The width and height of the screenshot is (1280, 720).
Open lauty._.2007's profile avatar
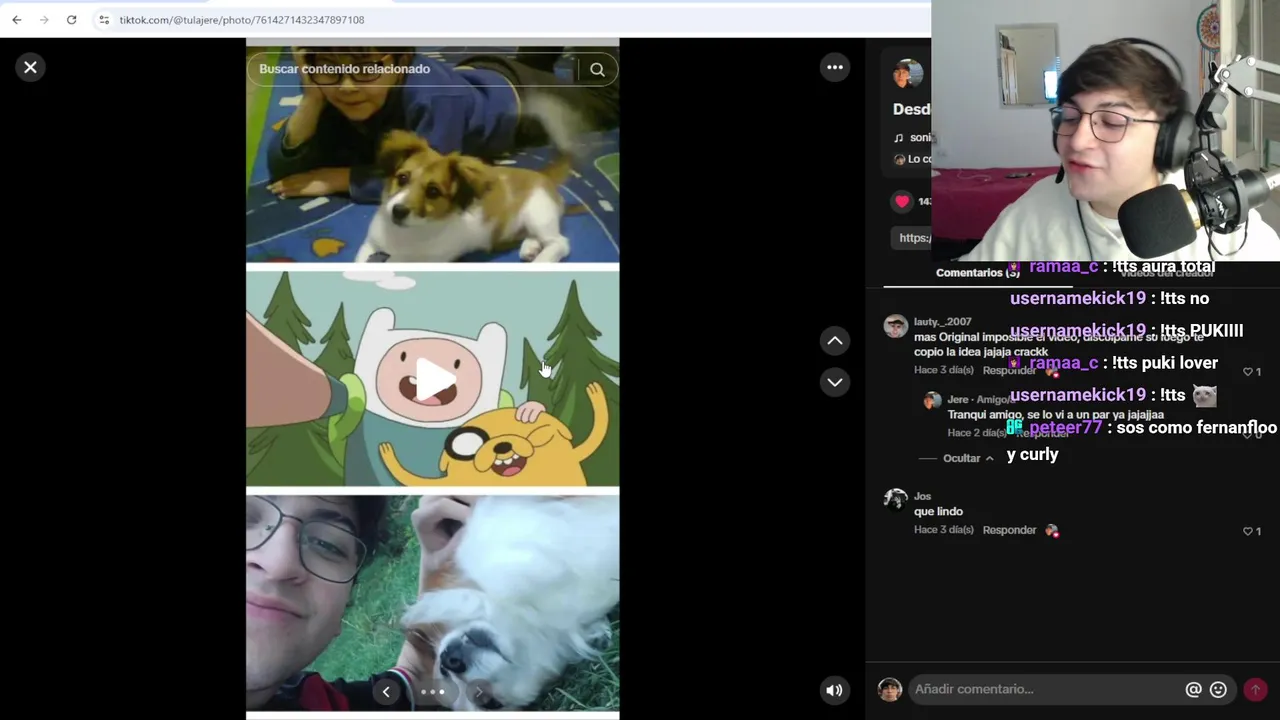click(896, 326)
